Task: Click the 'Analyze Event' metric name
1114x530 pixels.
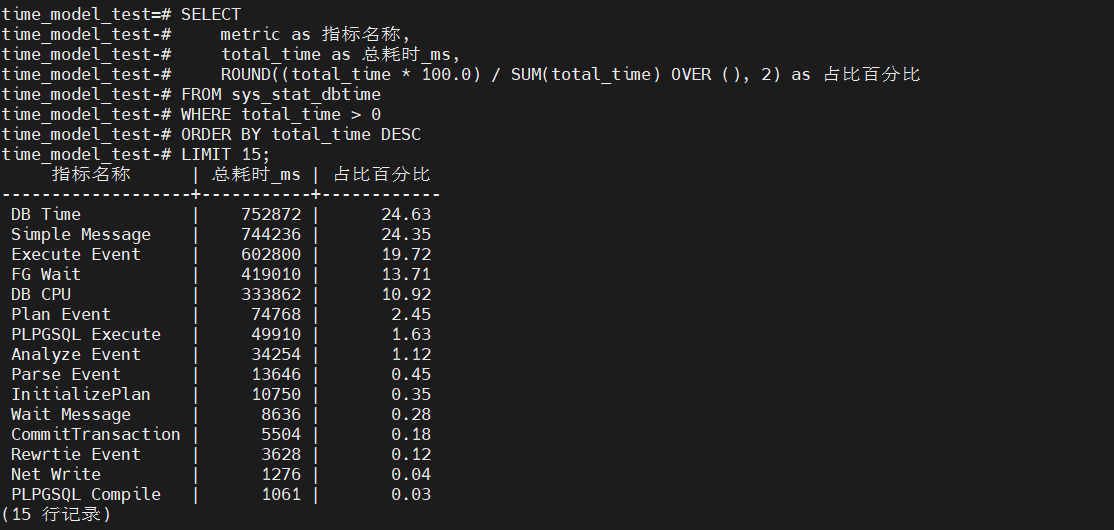Action: pos(76,354)
